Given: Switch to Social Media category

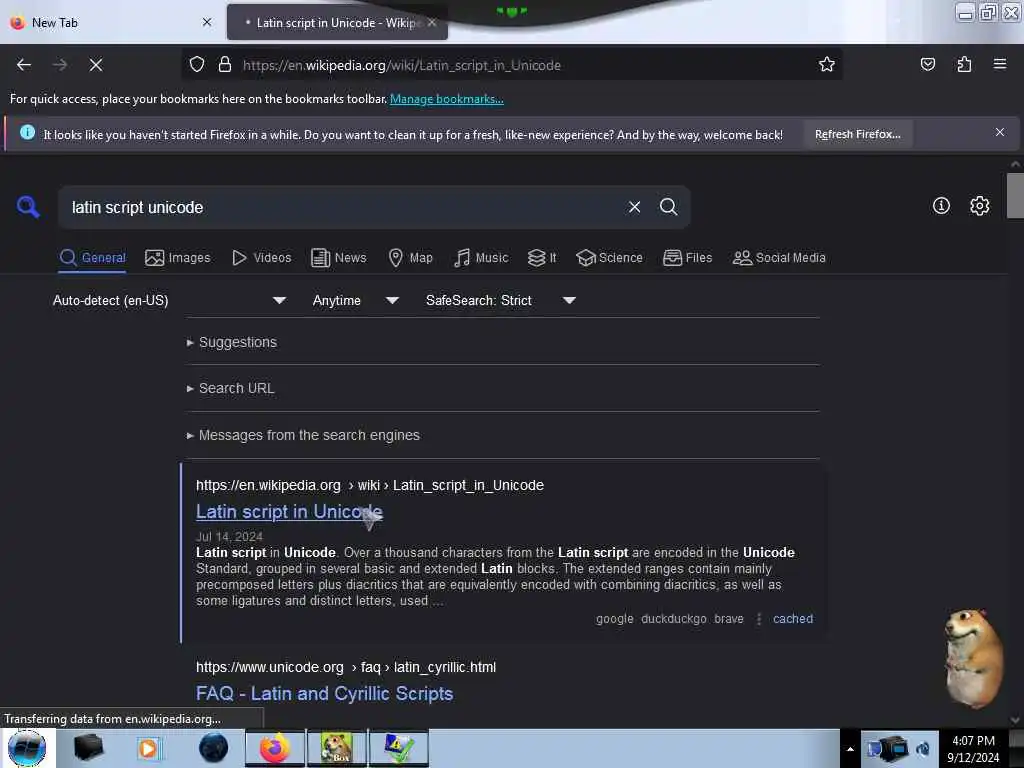Looking at the screenshot, I should click(779, 258).
